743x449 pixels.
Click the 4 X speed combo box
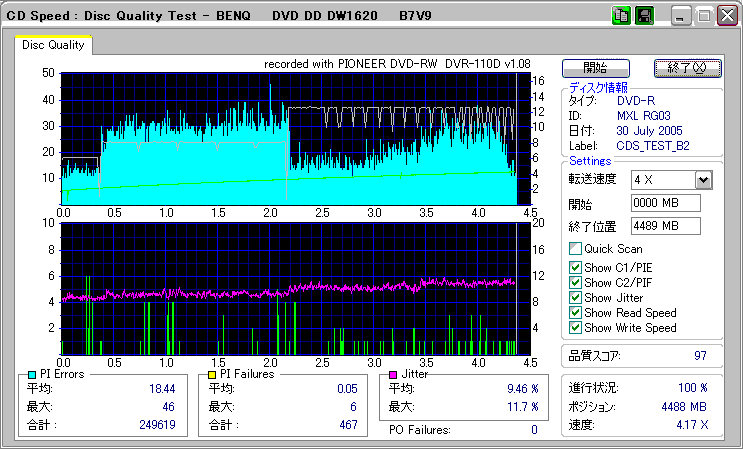point(662,180)
